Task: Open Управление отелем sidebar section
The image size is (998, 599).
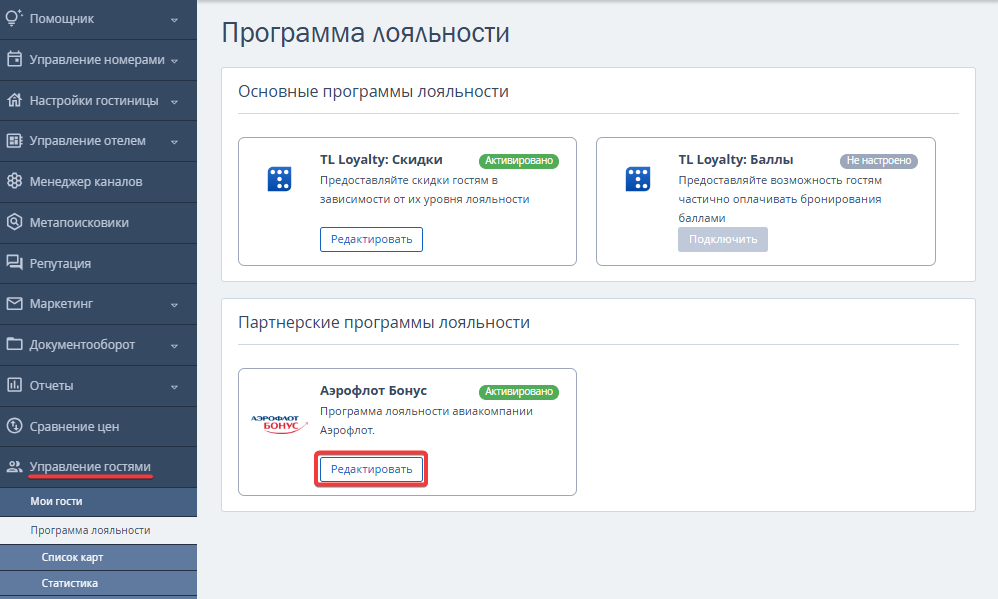Action: coord(98,141)
